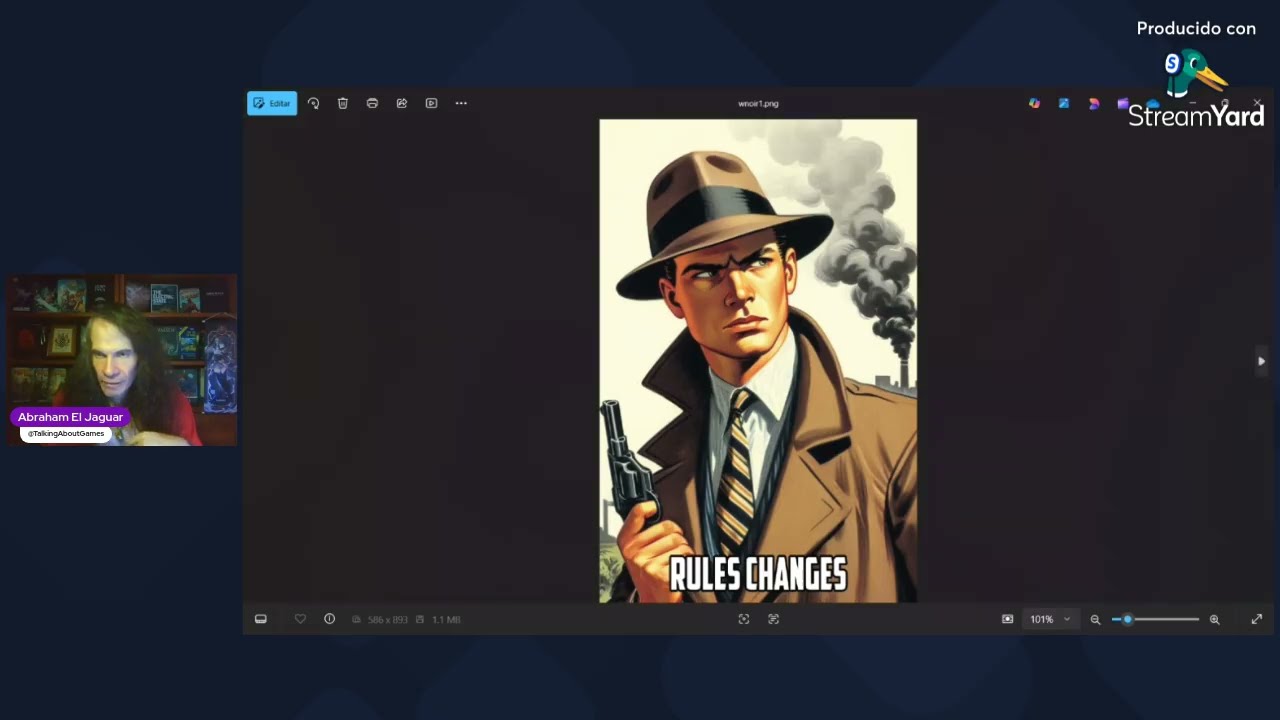Open the pink-orange app icon in toolbar

tap(1094, 103)
